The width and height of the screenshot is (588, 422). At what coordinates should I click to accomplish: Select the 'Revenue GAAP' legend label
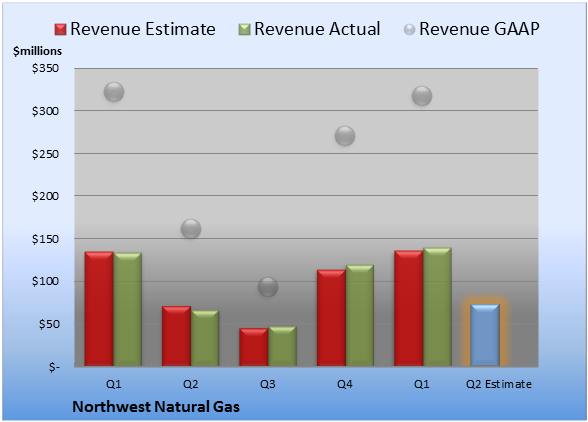(479, 29)
